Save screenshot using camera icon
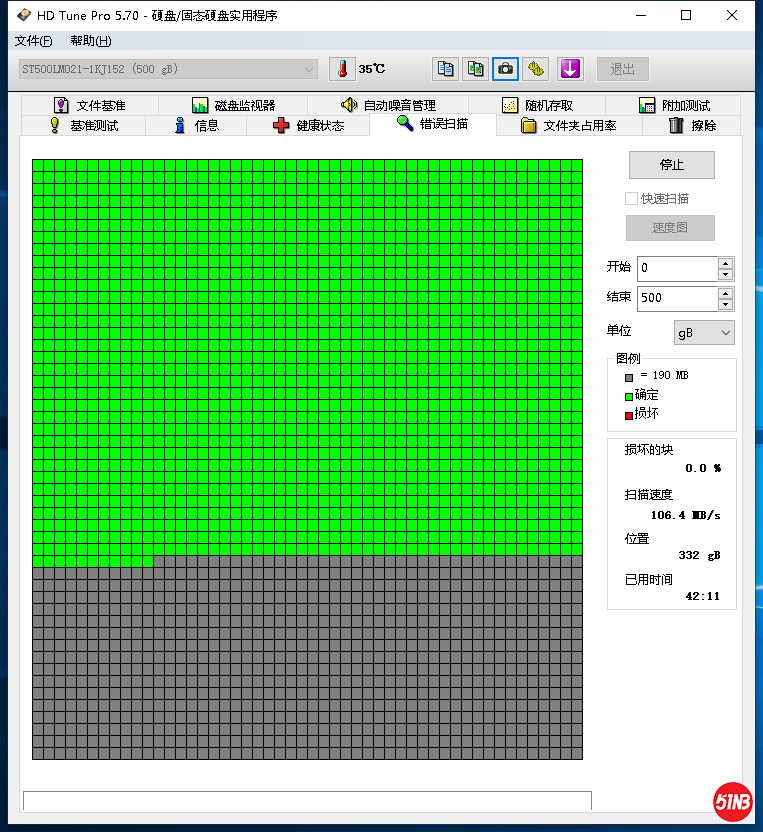 click(505, 69)
